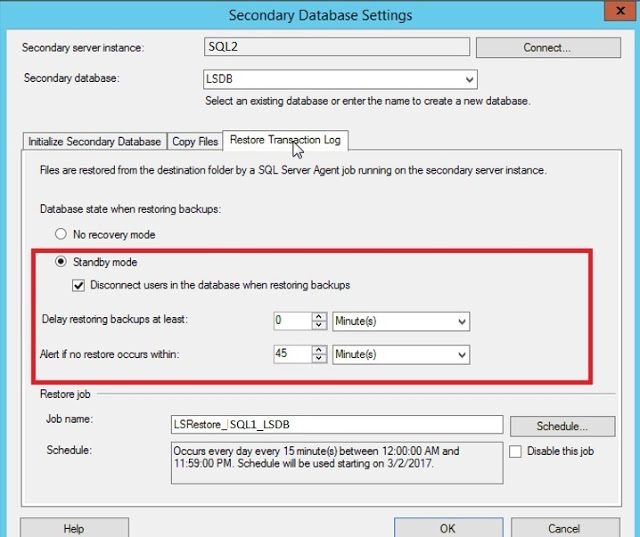Decrease the alert restore threshold value
The height and width of the screenshot is (537, 640).
[x=319, y=358]
